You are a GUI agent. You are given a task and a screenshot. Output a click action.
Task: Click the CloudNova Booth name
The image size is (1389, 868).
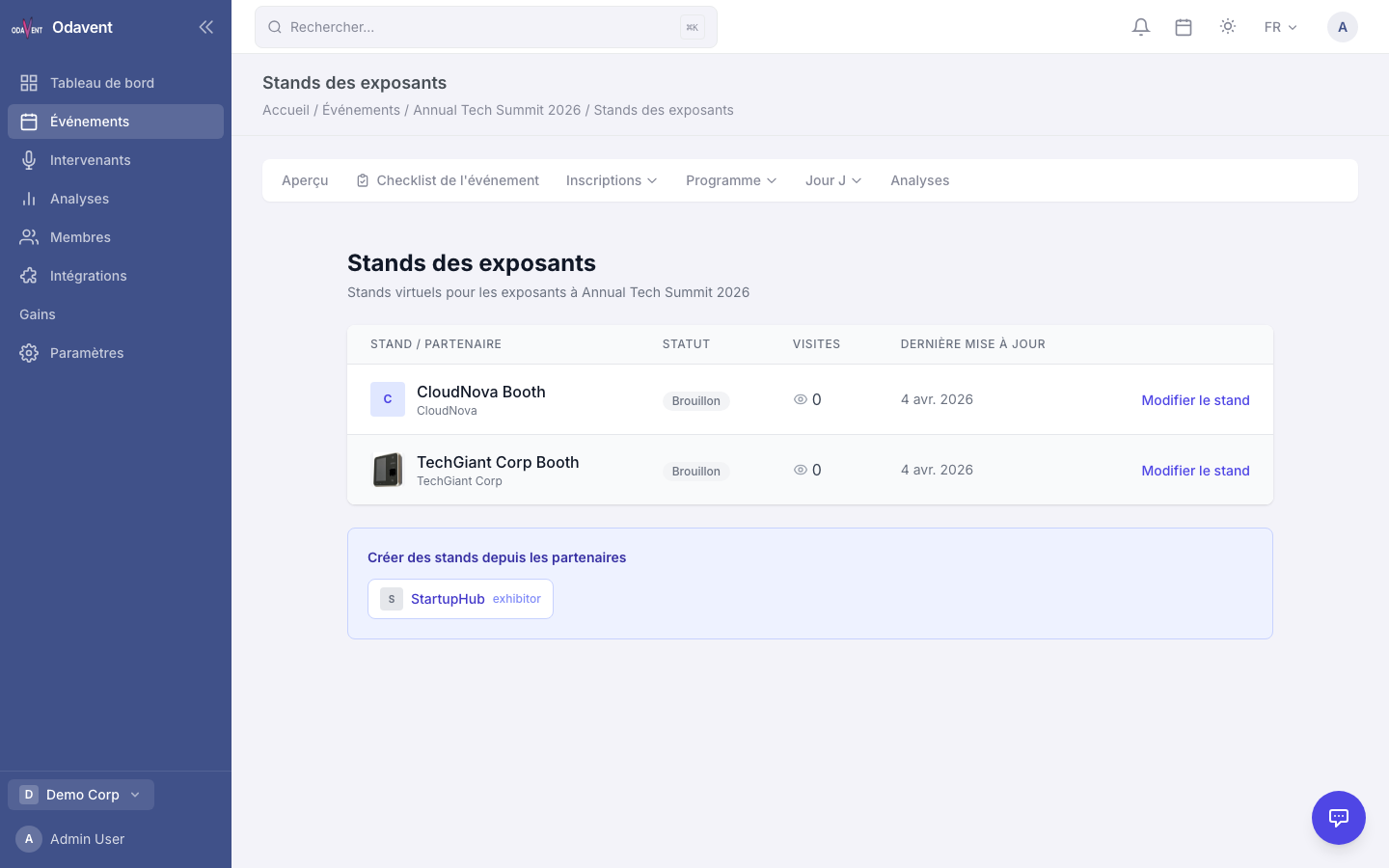481,392
